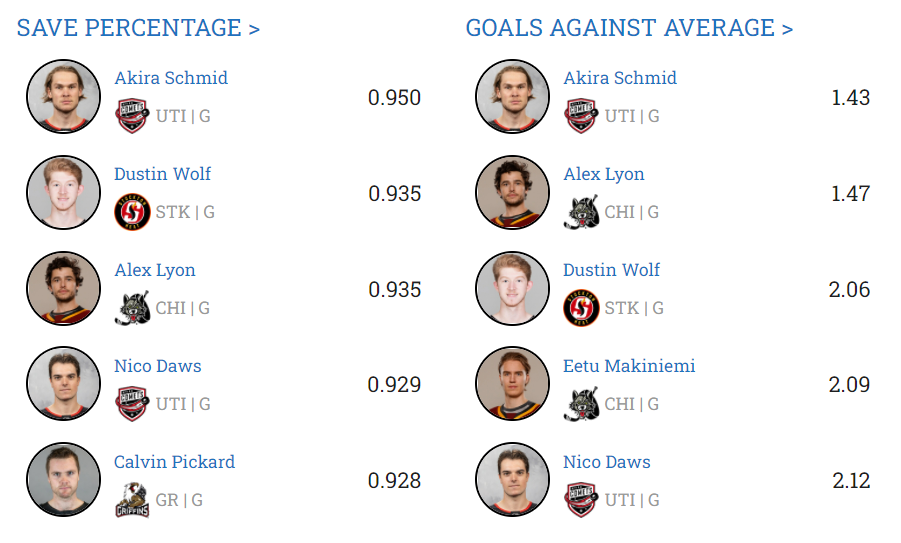Select Alex Lyon's name under Goals Against Average
The height and width of the screenshot is (543, 901).
point(603,174)
